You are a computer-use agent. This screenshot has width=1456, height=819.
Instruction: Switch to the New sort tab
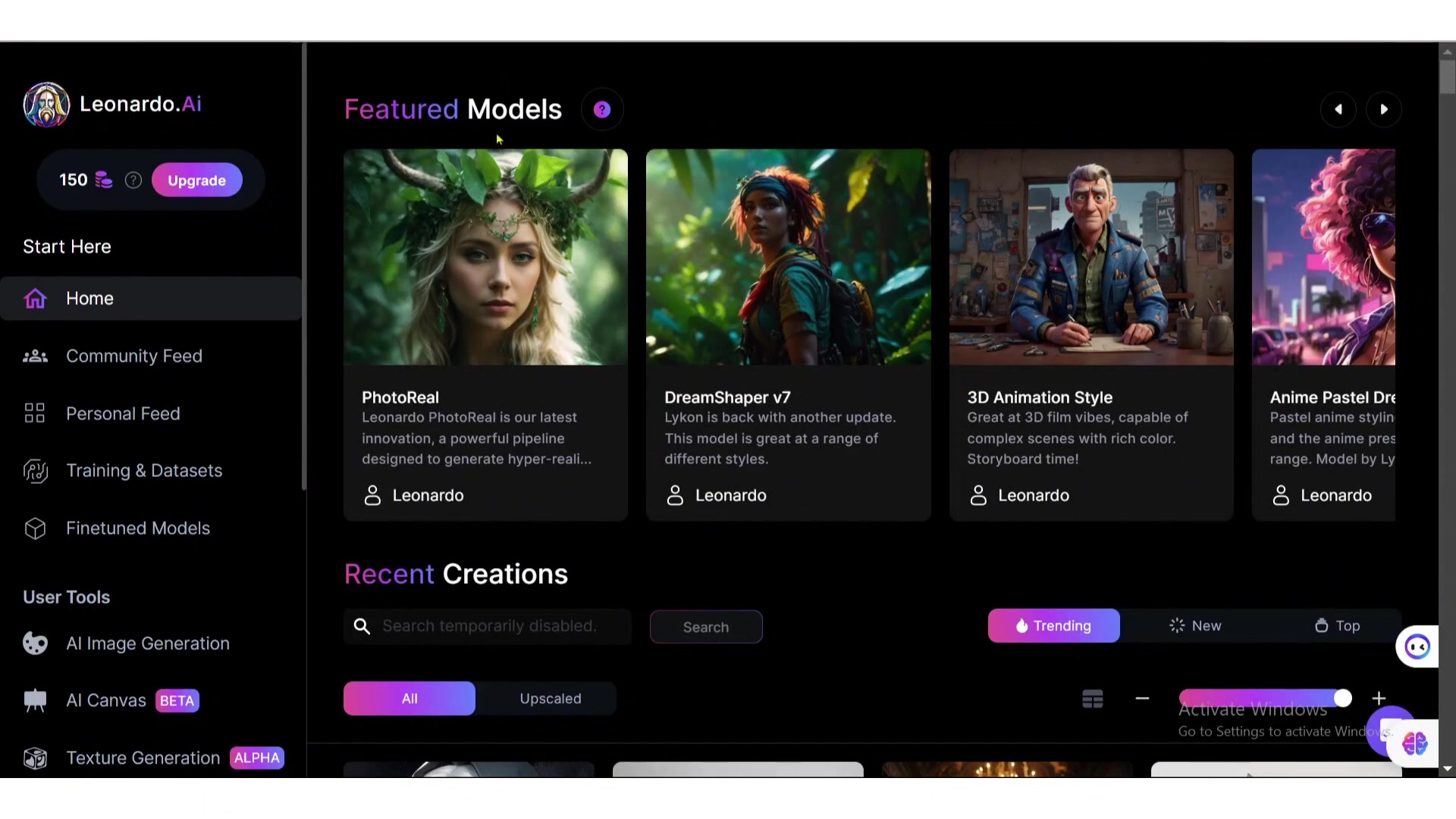pos(1195,626)
